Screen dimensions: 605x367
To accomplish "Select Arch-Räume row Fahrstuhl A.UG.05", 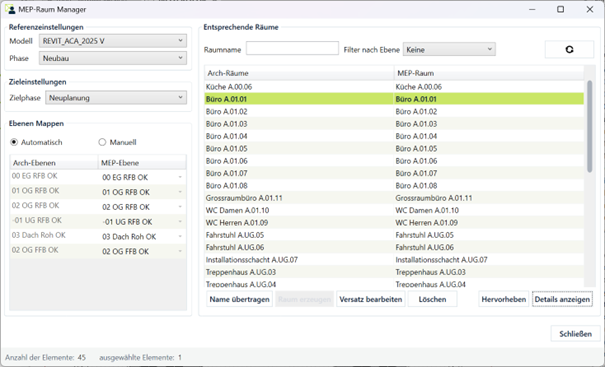I will [299, 235].
